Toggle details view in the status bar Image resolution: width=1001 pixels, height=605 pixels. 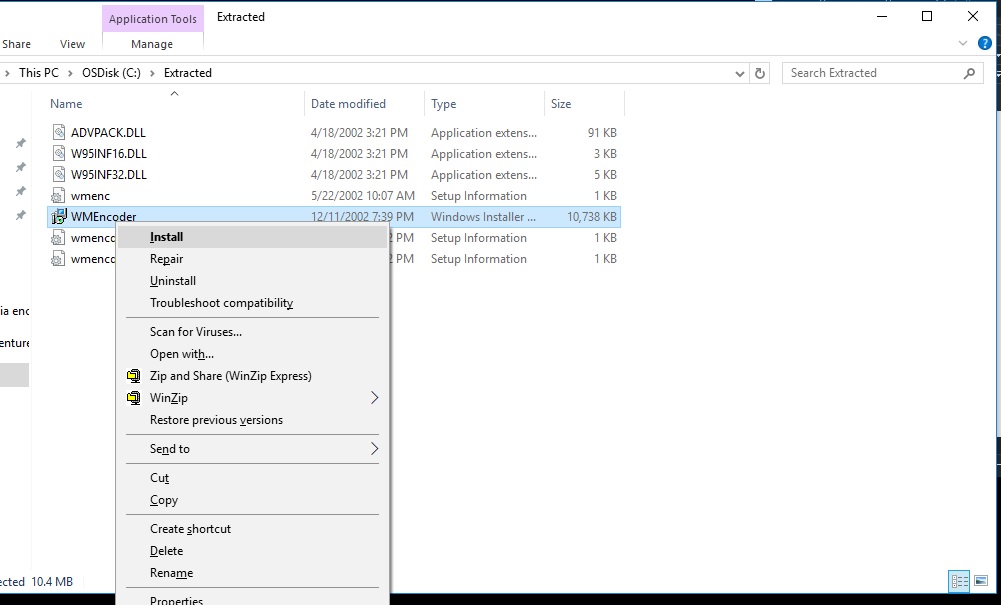959,581
